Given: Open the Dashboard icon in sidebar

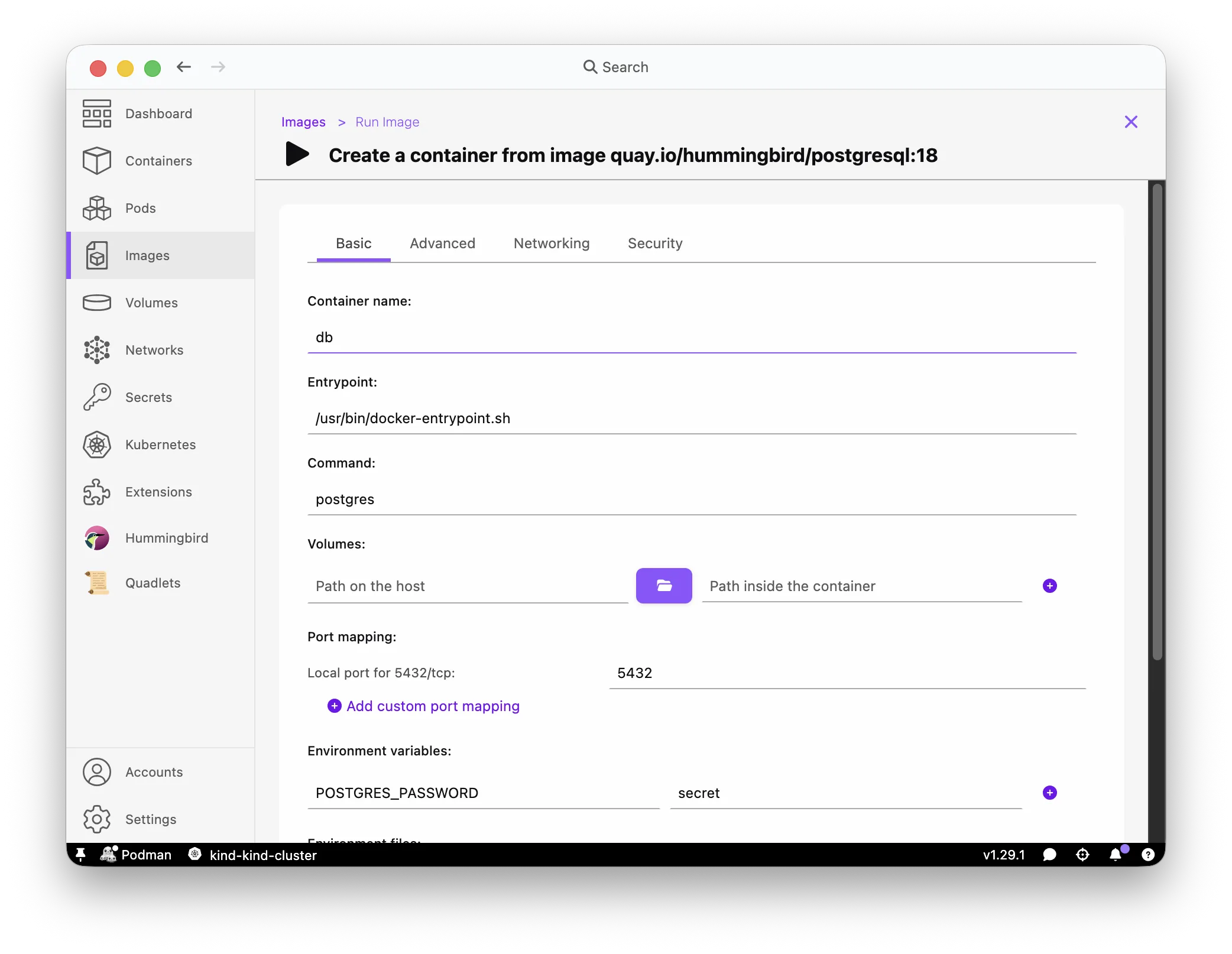Looking at the screenshot, I should (97, 113).
